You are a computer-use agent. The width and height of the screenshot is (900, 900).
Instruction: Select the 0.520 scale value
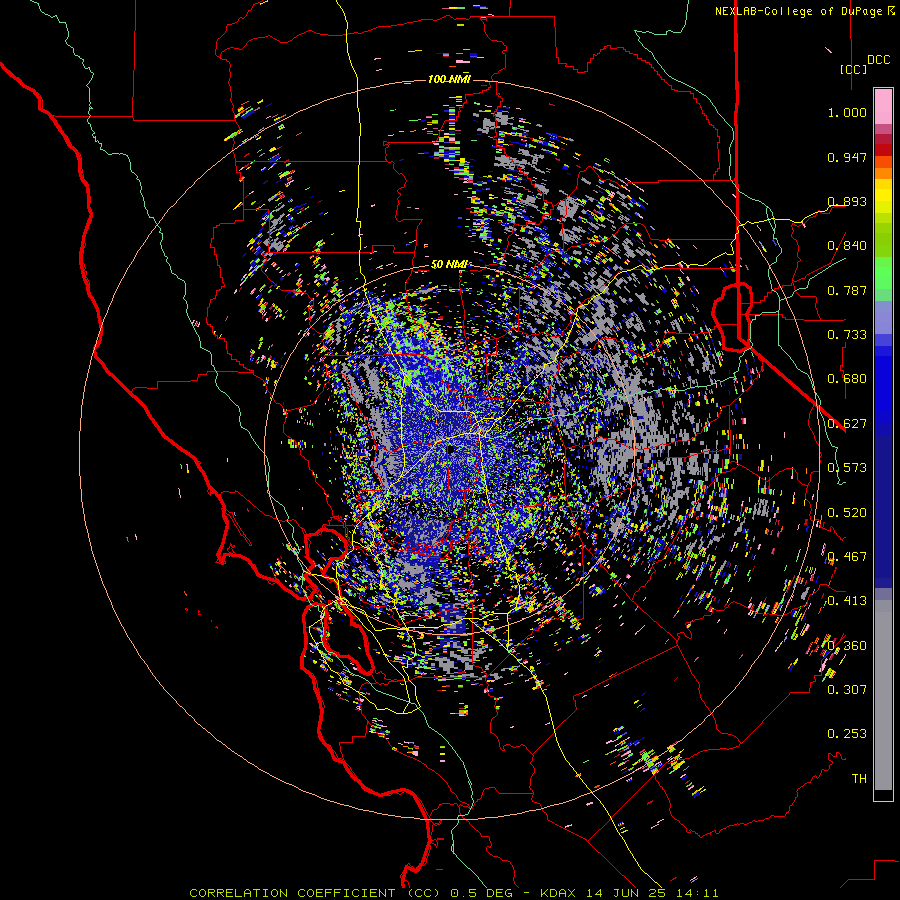(x=847, y=513)
